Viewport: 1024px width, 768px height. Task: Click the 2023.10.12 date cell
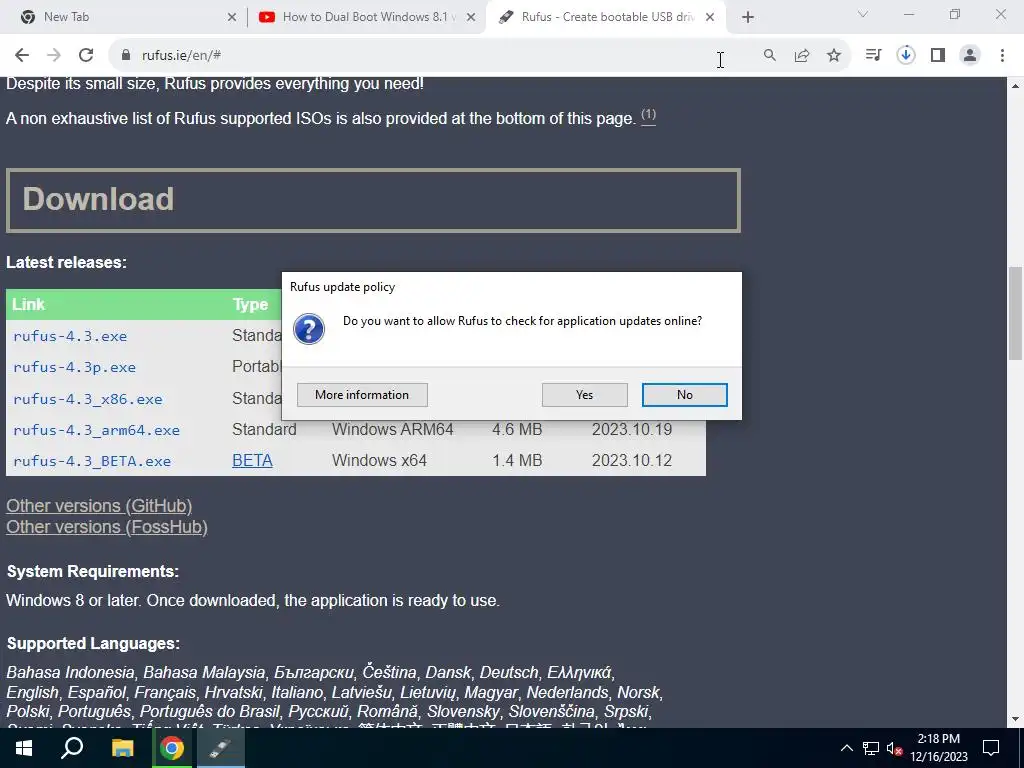[632, 460]
